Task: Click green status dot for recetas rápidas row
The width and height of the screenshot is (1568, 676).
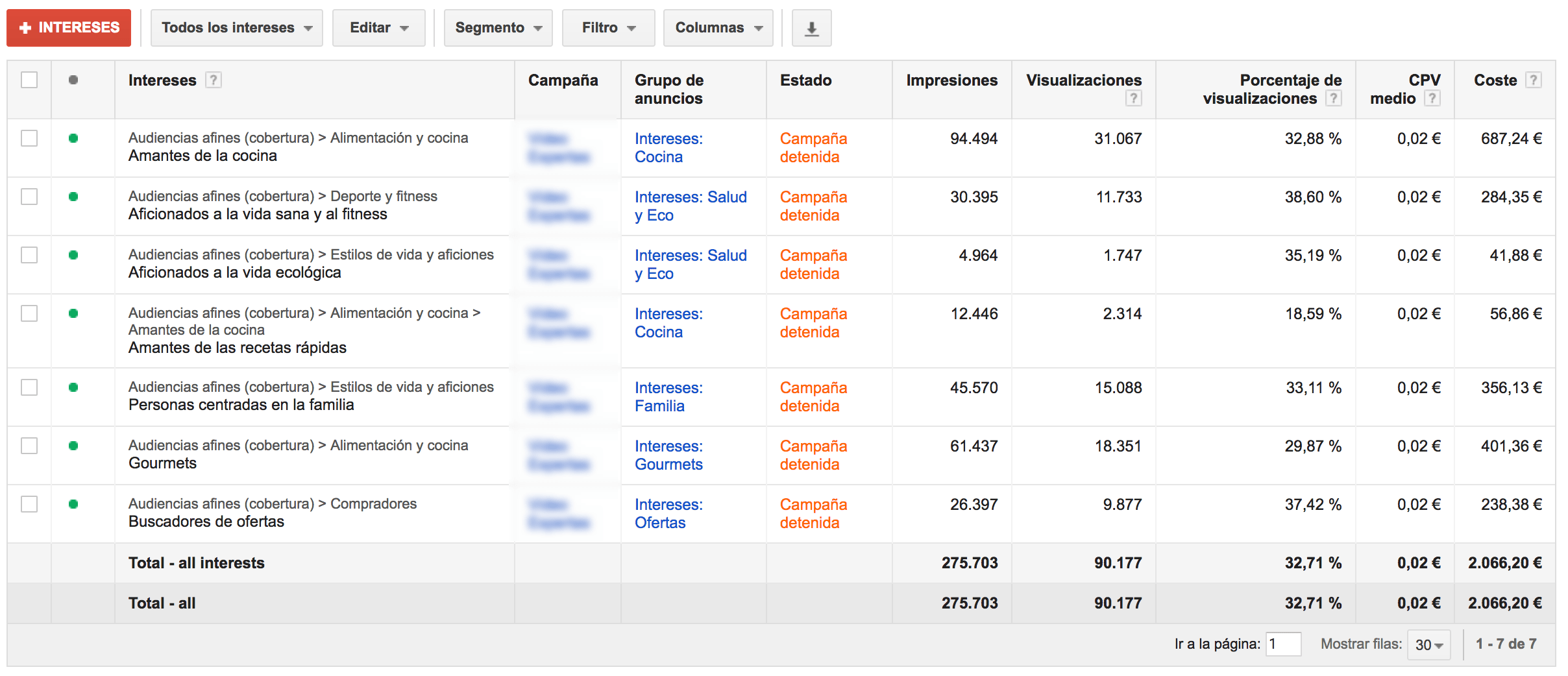Action: pos(73,313)
